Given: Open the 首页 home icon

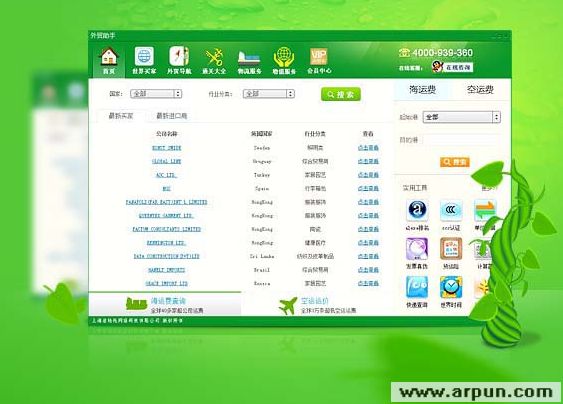Looking at the screenshot, I should [x=109, y=61].
